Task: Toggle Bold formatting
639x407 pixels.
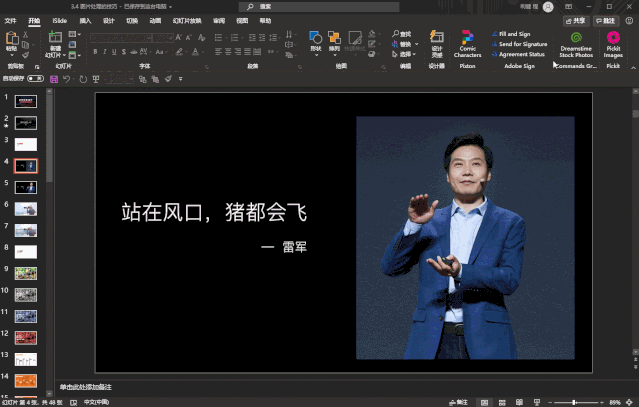Action: (x=95, y=52)
